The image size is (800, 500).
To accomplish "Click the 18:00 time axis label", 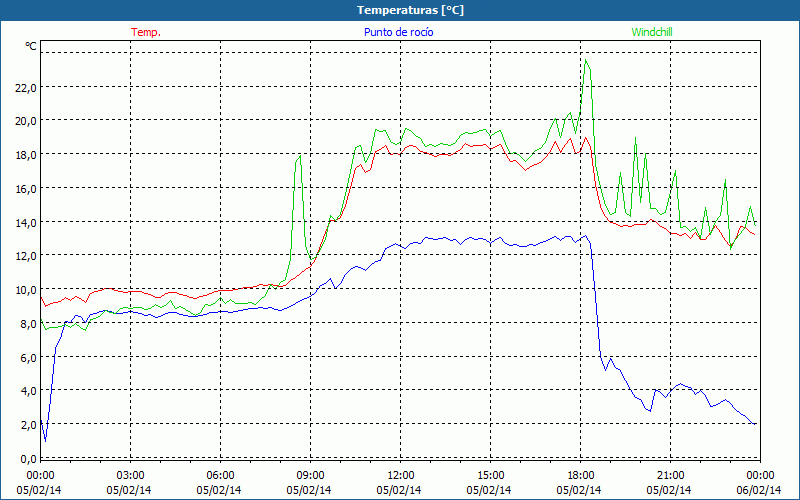I will coord(581,476).
